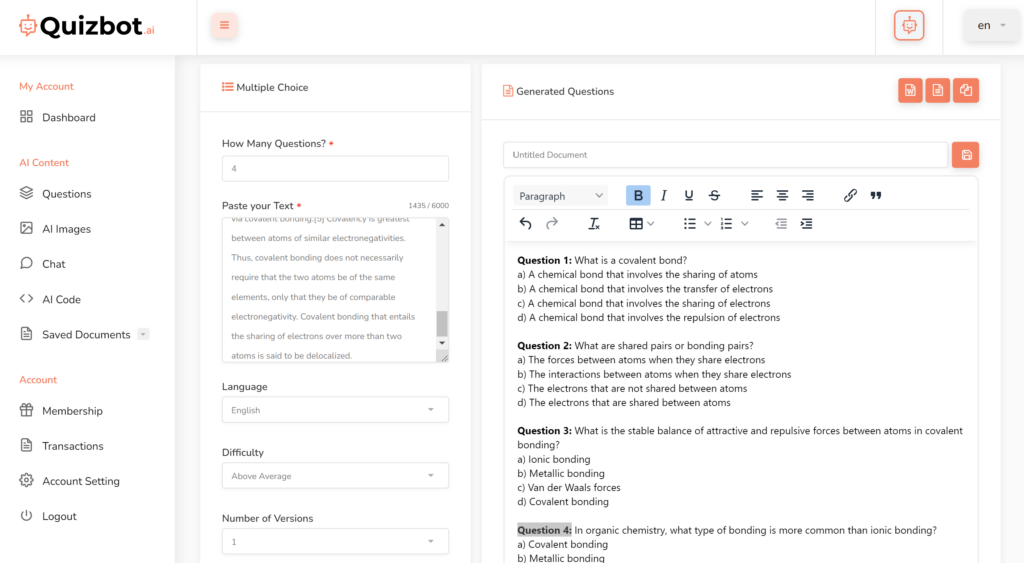Click the Logout link
1024x563 pixels.
click(x=59, y=516)
